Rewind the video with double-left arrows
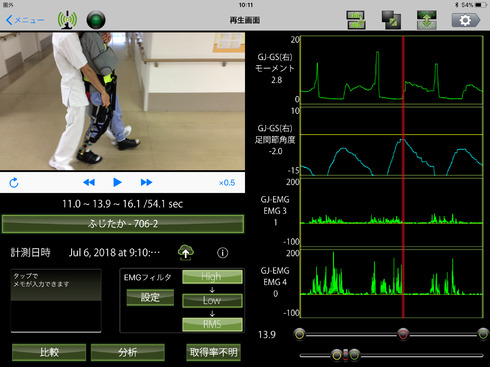The width and height of the screenshot is (490, 367). tap(89, 182)
